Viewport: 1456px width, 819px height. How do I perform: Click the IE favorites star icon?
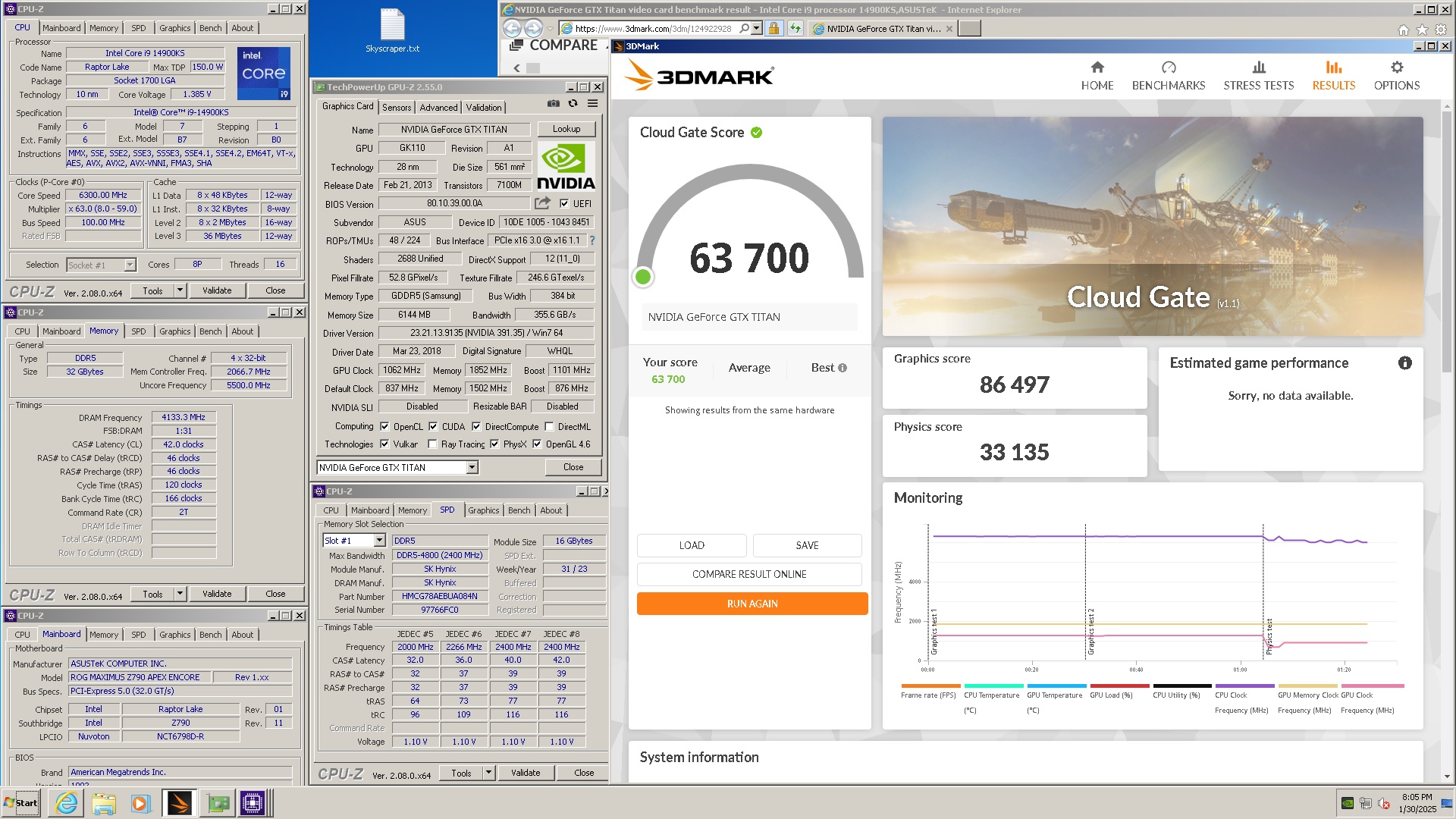(1422, 30)
